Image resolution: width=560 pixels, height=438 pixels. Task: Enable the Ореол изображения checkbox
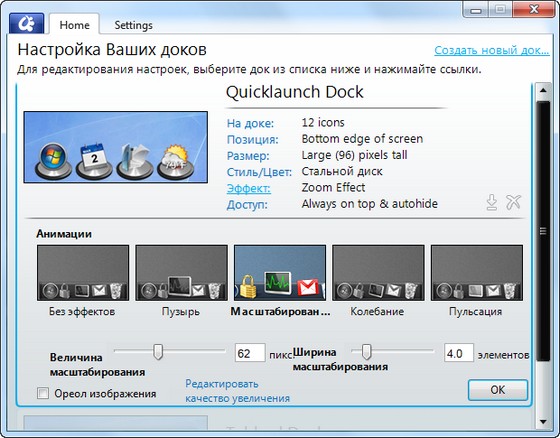pyautogui.click(x=43, y=393)
